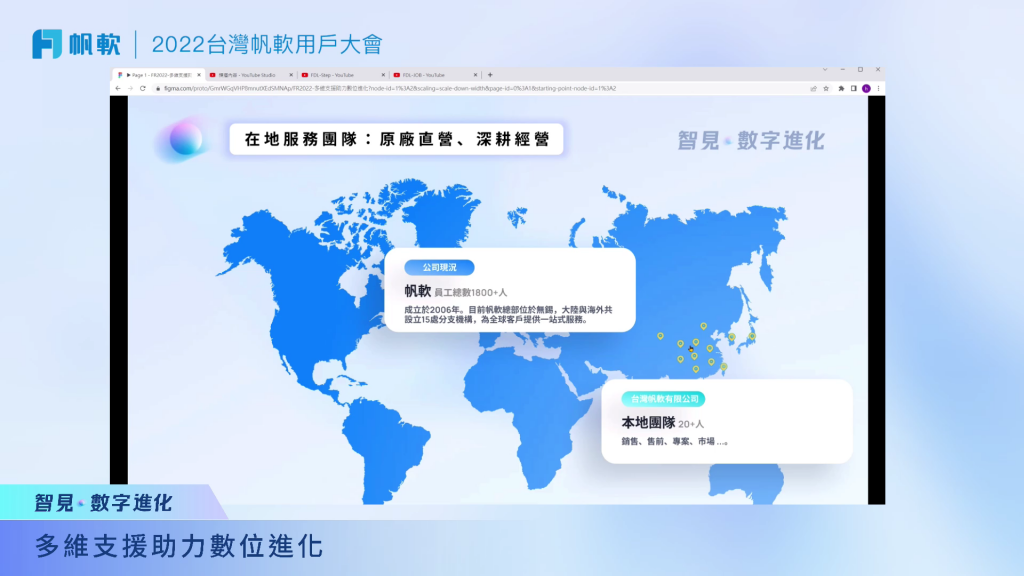Click the northernmost China map pin
The image size is (1024, 576).
click(x=703, y=326)
